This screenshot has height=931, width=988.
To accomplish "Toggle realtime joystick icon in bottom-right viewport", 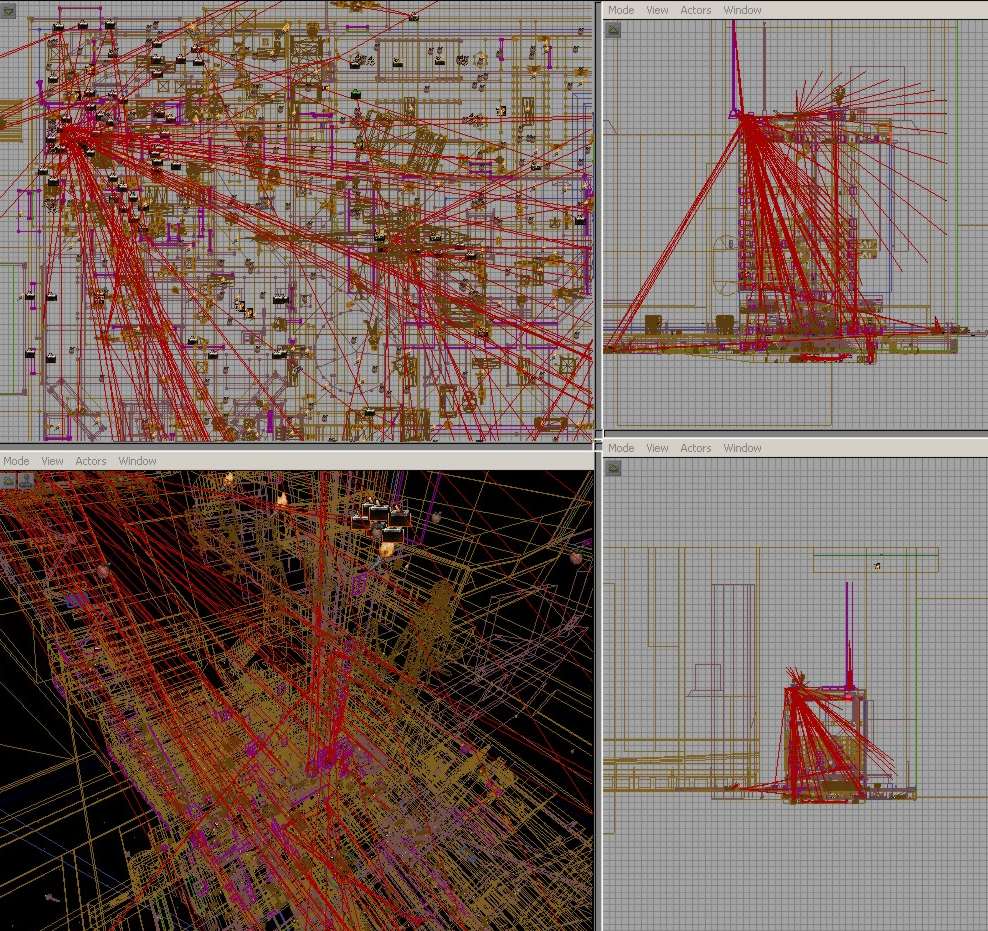I will [613, 468].
